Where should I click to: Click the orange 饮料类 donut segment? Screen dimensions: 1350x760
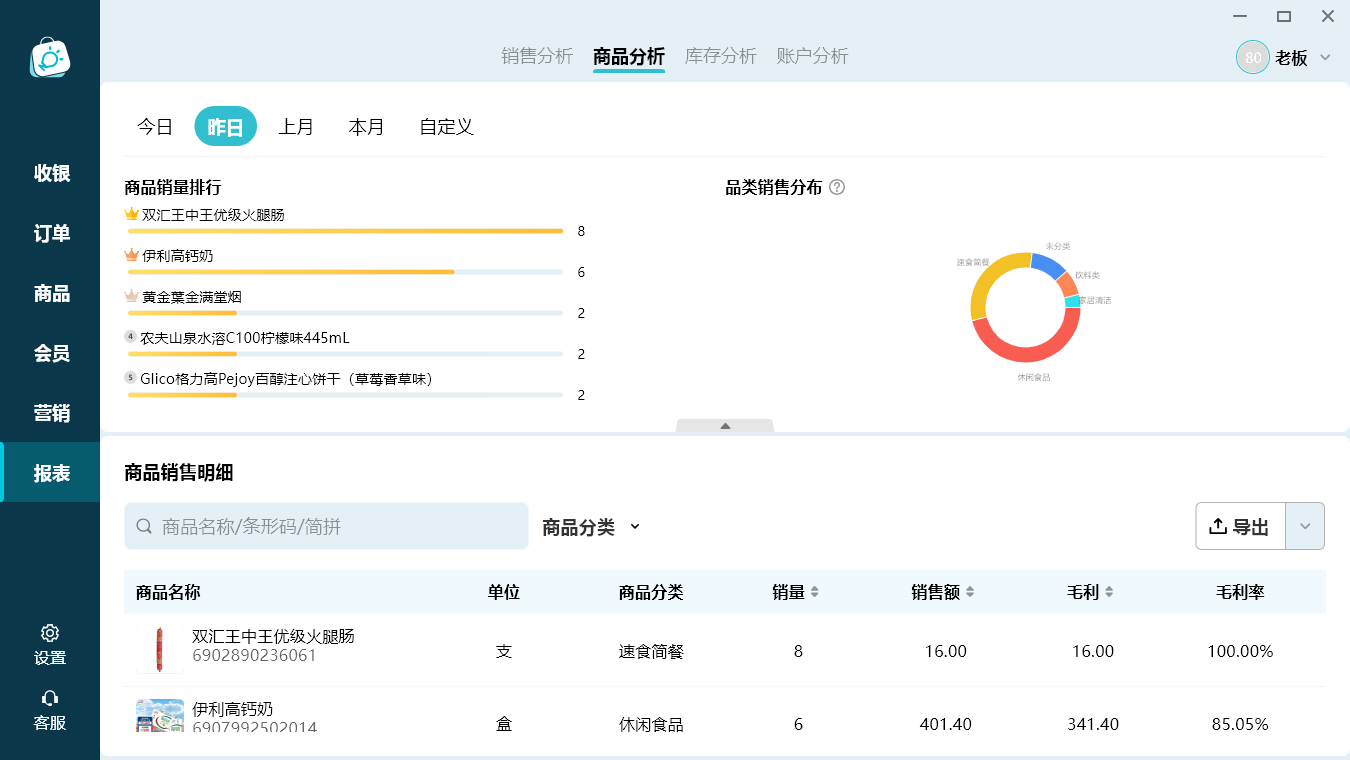pos(1068,283)
